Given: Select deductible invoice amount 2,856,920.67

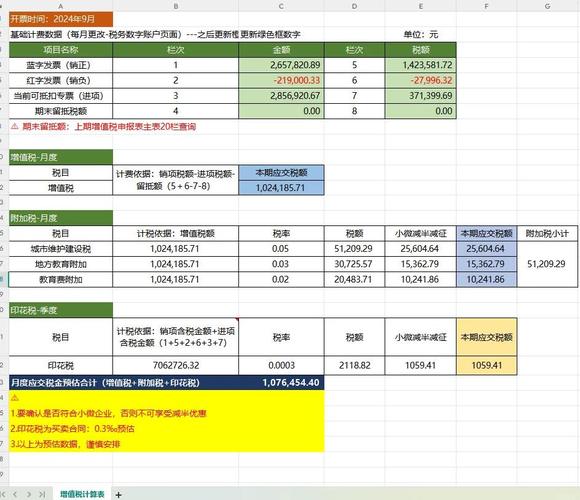Looking at the screenshot, I should click(281, 96).
